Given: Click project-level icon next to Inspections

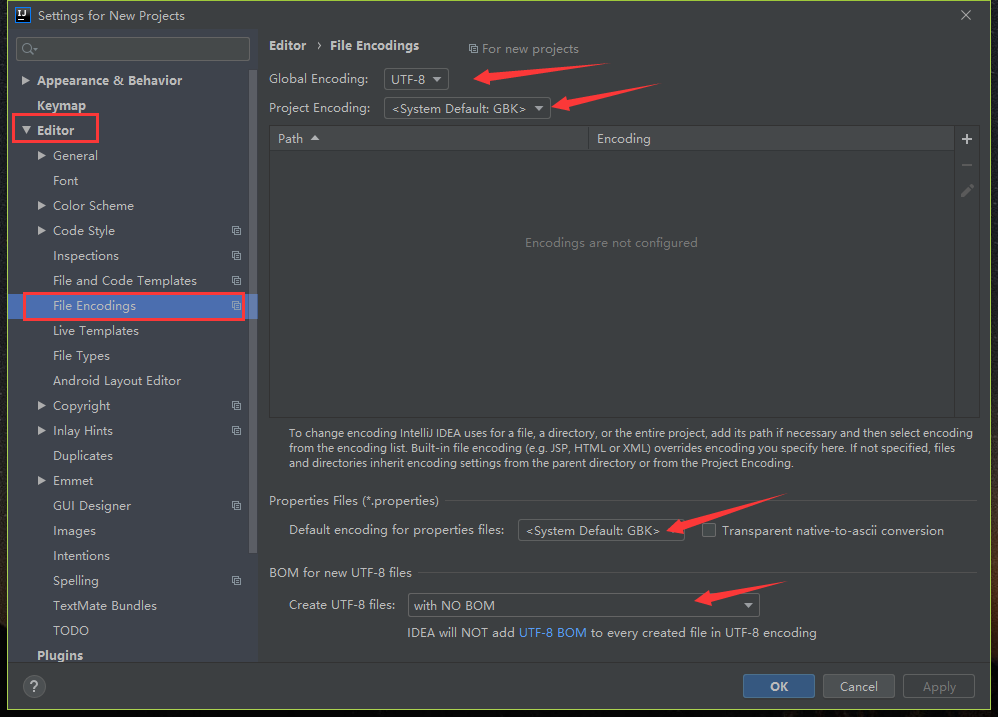Looking at the screenshot, I should (236, 255).
